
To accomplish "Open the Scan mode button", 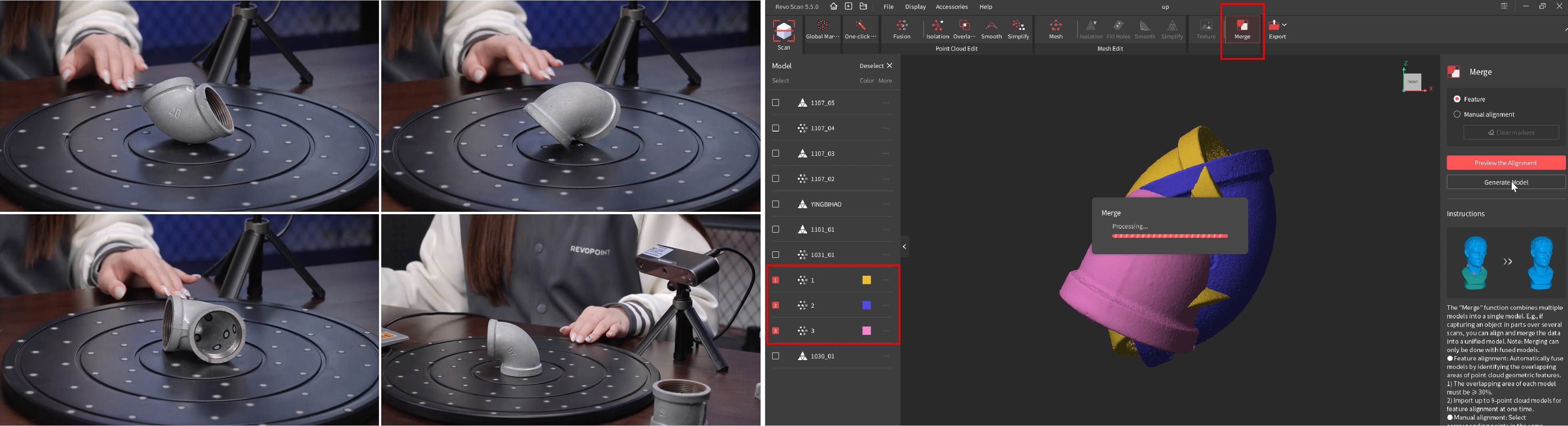I will (x=783, y=34).
